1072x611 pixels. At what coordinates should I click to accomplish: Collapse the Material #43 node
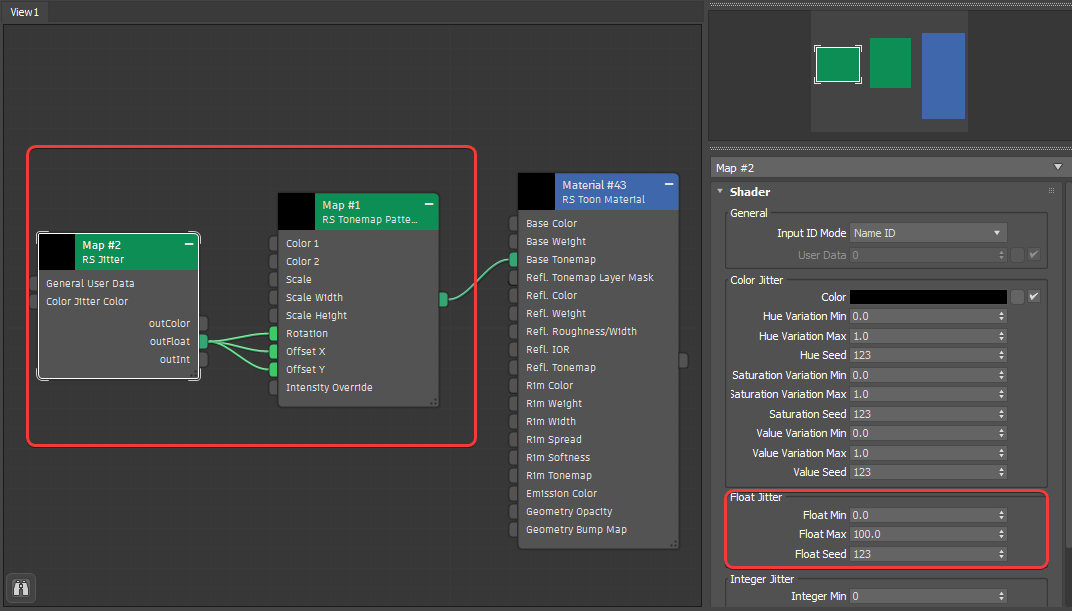[669, 184]
